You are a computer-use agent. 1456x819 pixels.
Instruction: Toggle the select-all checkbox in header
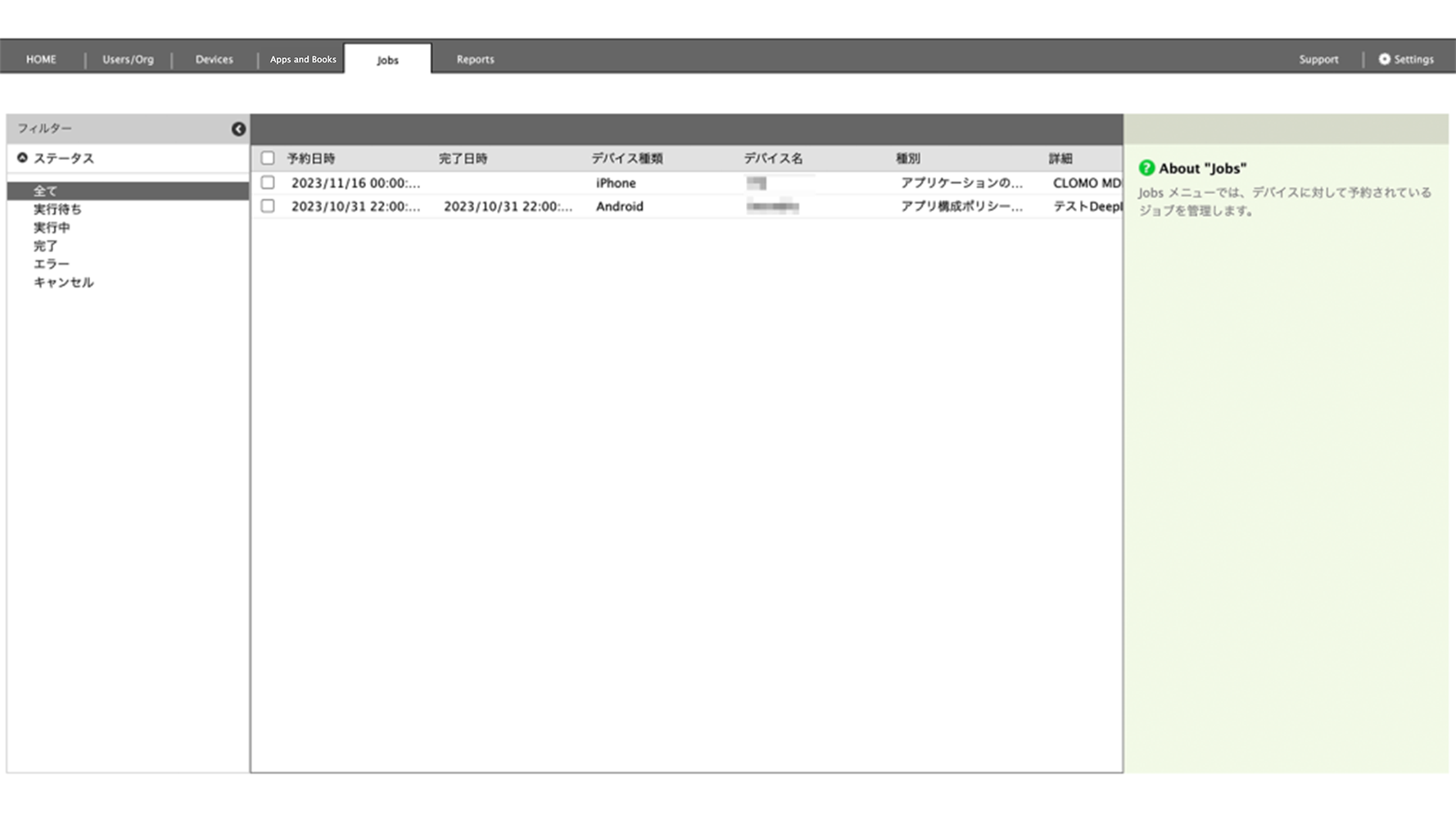(x=268, y=158)
